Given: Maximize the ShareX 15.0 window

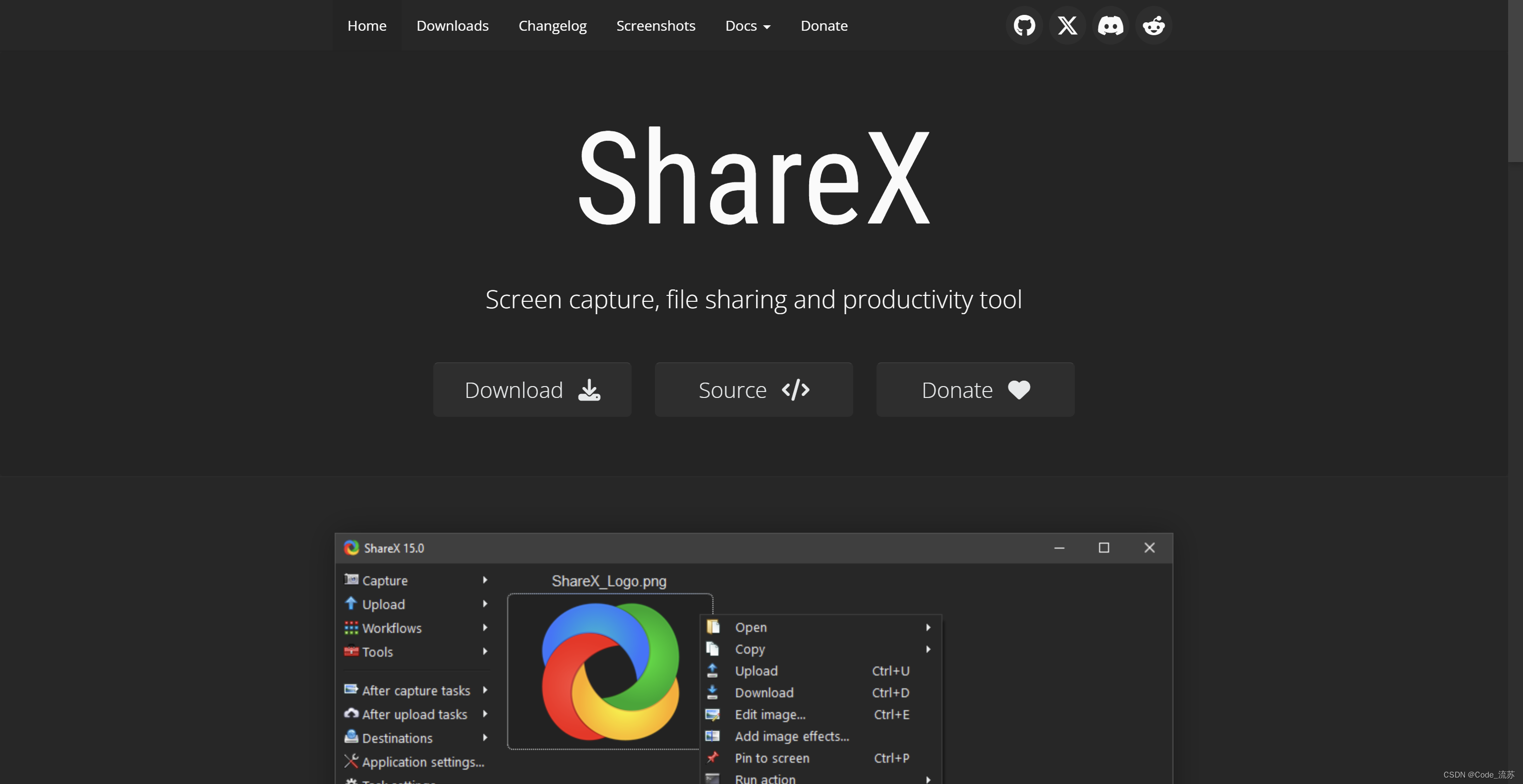Looking at the screenshot, I should [x=1104, y=548].
